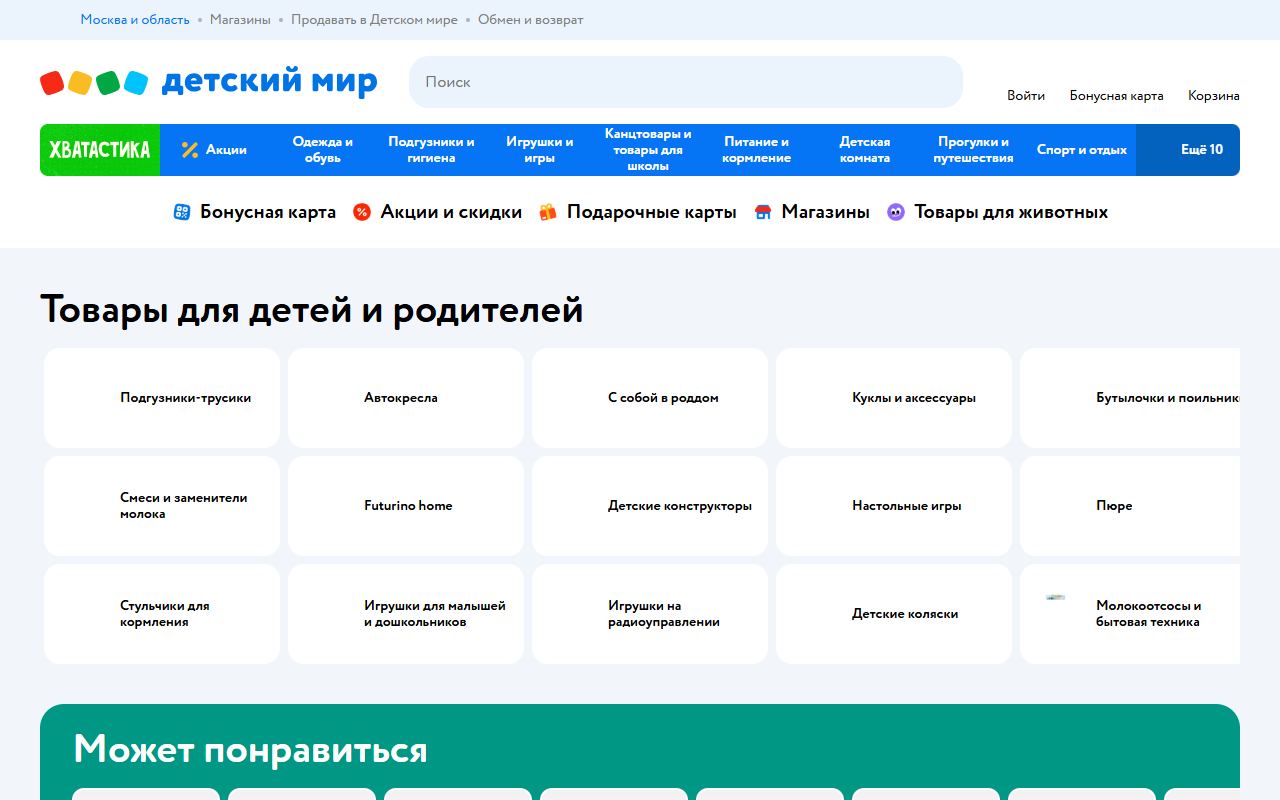Open Подгузники и гигиена menu

(431, 150)
